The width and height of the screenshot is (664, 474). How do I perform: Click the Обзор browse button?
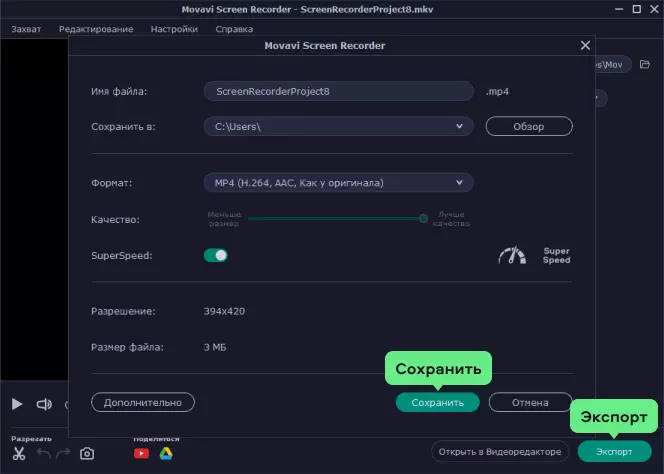click(529, 126)
